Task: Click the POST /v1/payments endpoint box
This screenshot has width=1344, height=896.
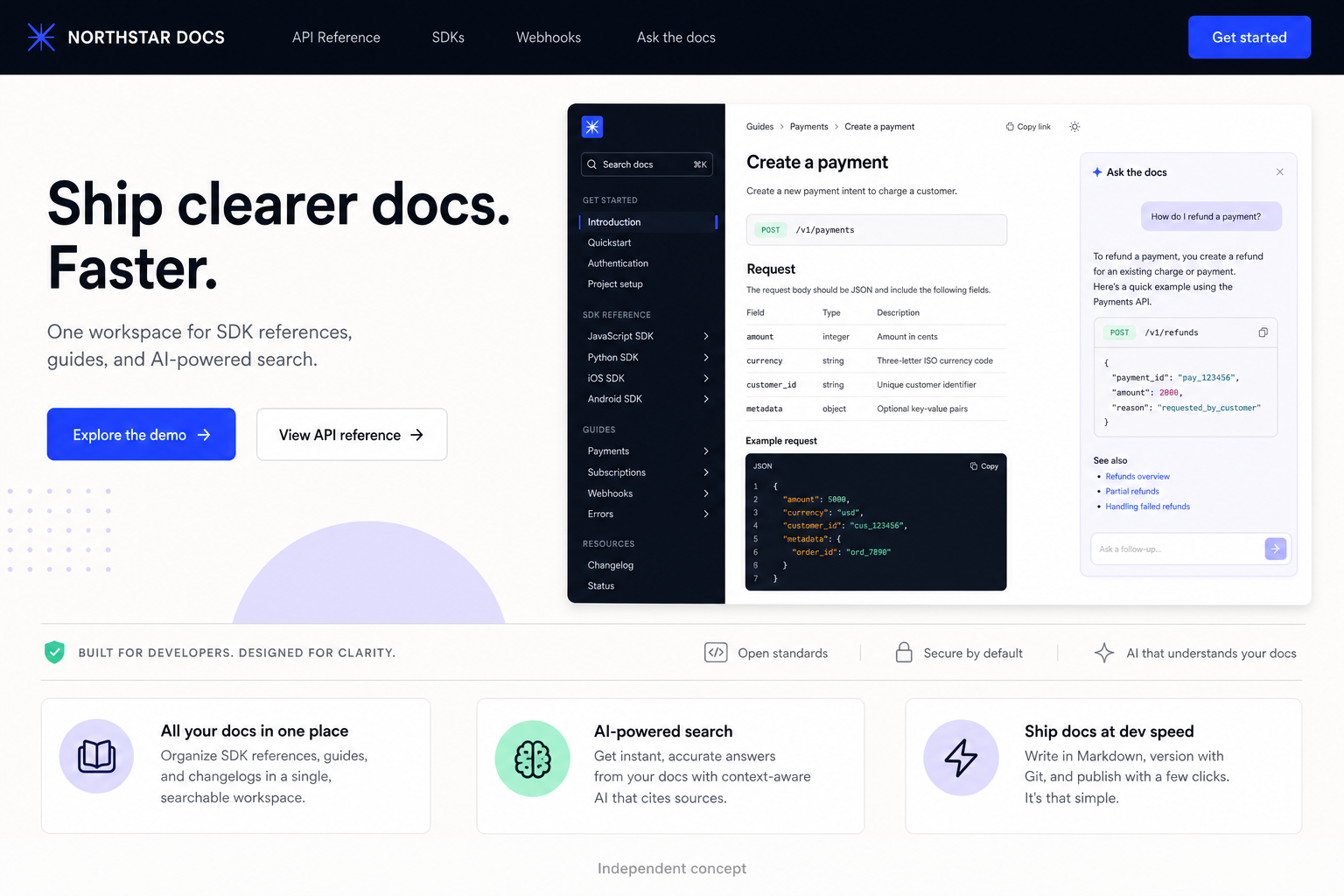Action: tap(877, 230)
